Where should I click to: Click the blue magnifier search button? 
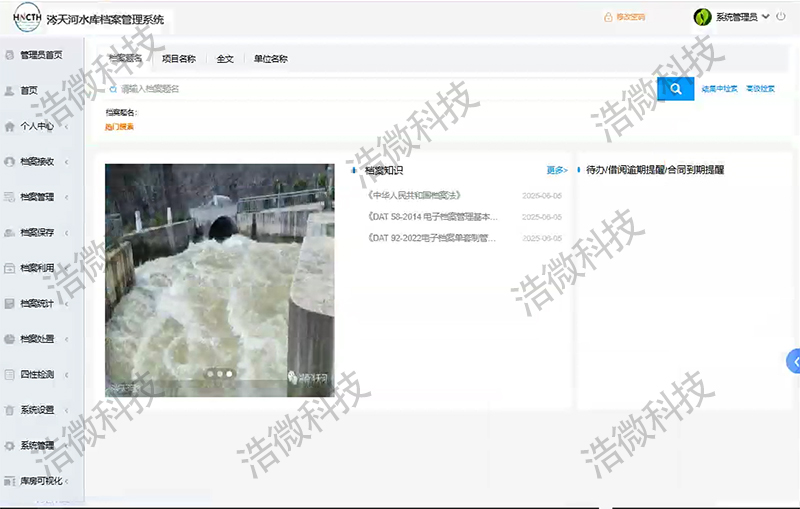[x=676, y=89]
